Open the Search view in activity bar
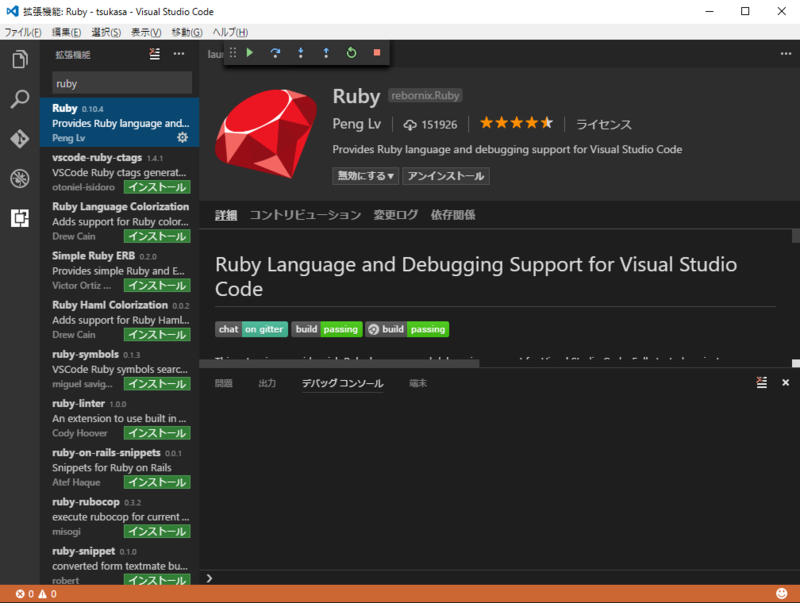The image size is (800, 603). click(20, 99)
